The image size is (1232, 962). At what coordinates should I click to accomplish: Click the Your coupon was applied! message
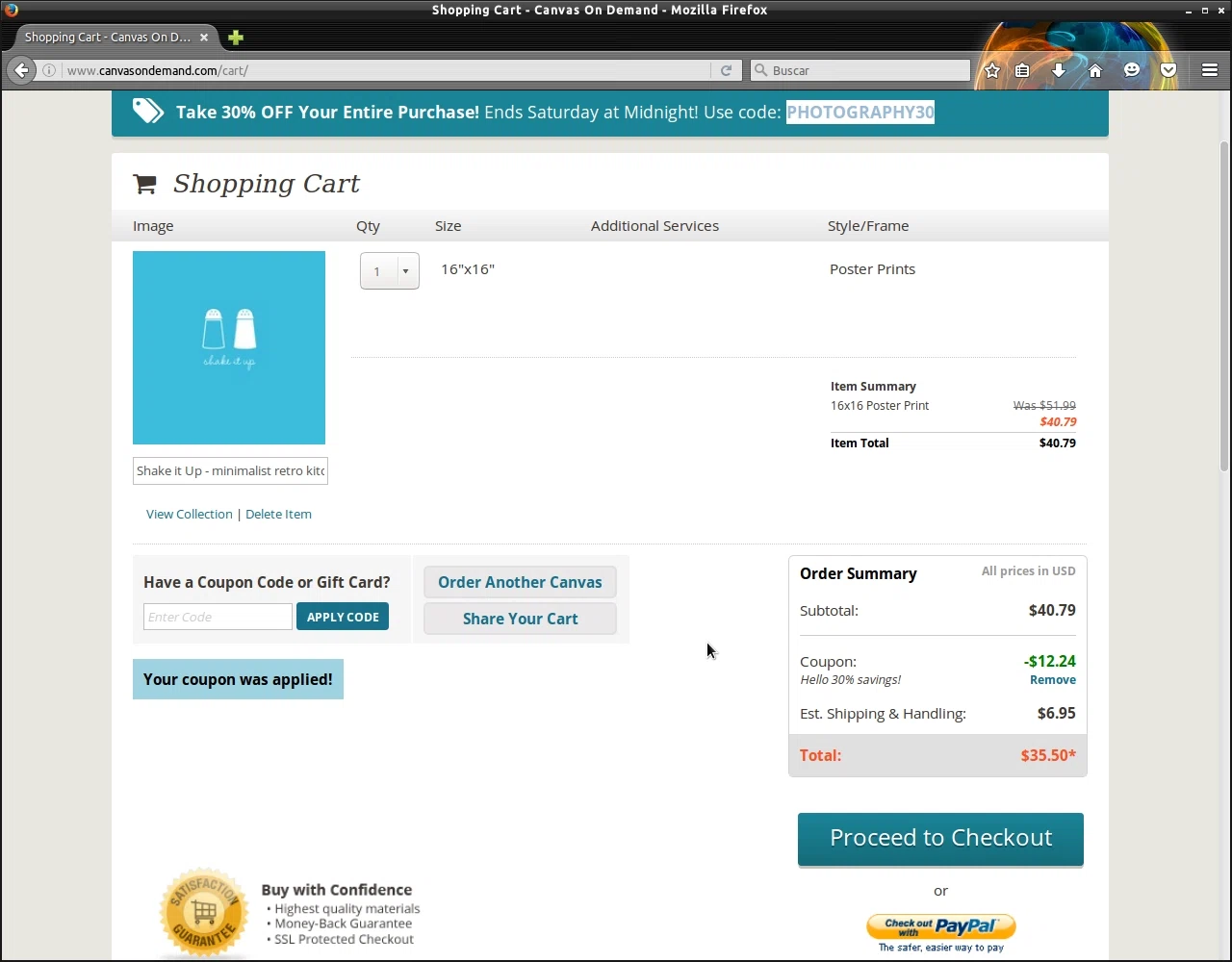click(238, 679)
